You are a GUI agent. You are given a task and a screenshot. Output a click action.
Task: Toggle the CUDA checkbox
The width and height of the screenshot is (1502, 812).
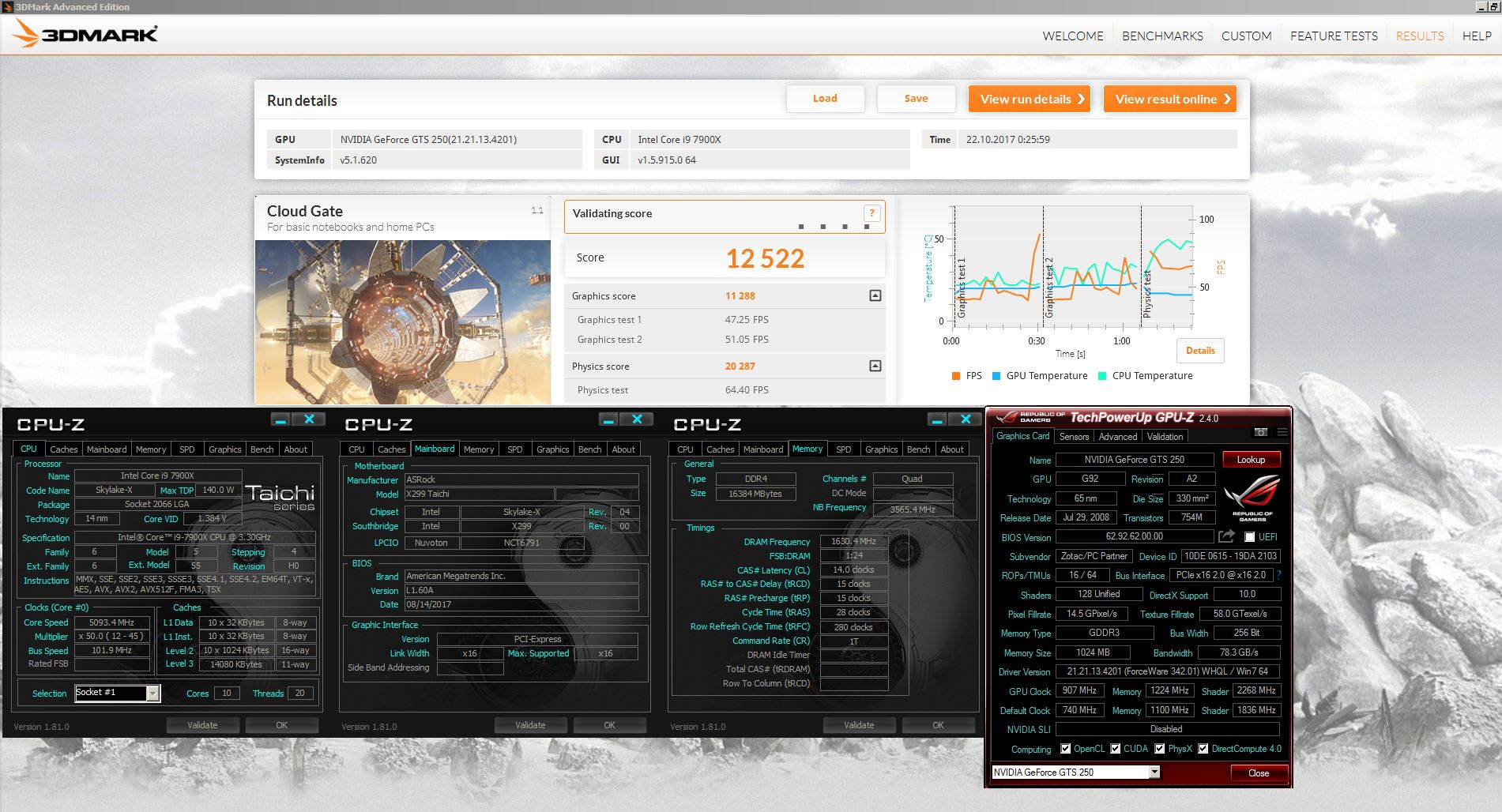point(1116,749)
